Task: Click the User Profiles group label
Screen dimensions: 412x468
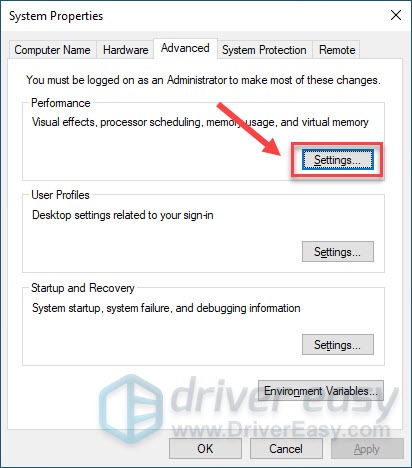Action: (60, 195)
